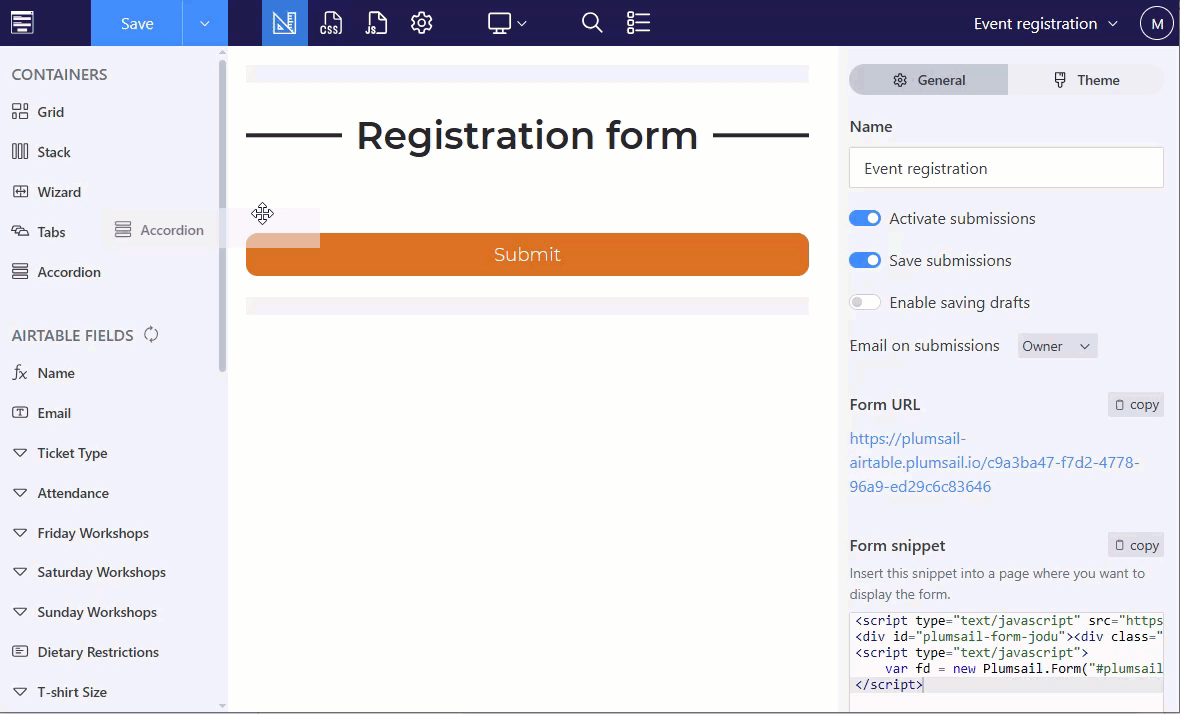Select the Attendance field
This screenshot has width=1180, height=714.
(60, 493)
